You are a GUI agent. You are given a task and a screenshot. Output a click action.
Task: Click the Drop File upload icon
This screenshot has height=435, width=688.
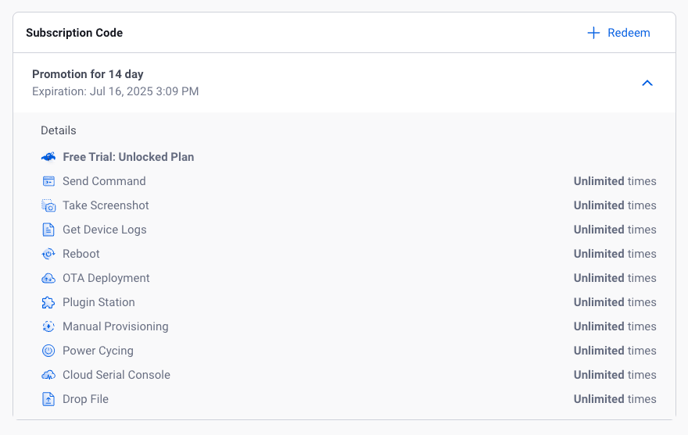(48, 399)
